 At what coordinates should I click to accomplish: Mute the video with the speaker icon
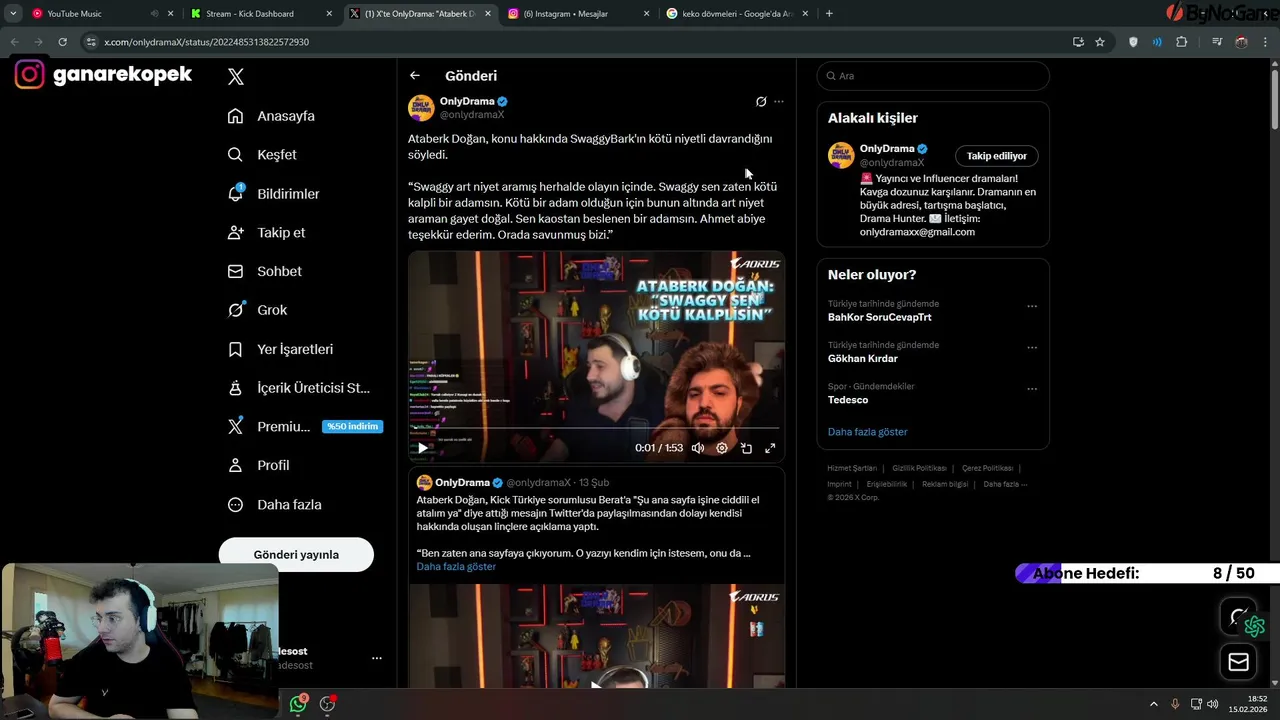pyautogui.click(x=698, y=448)
